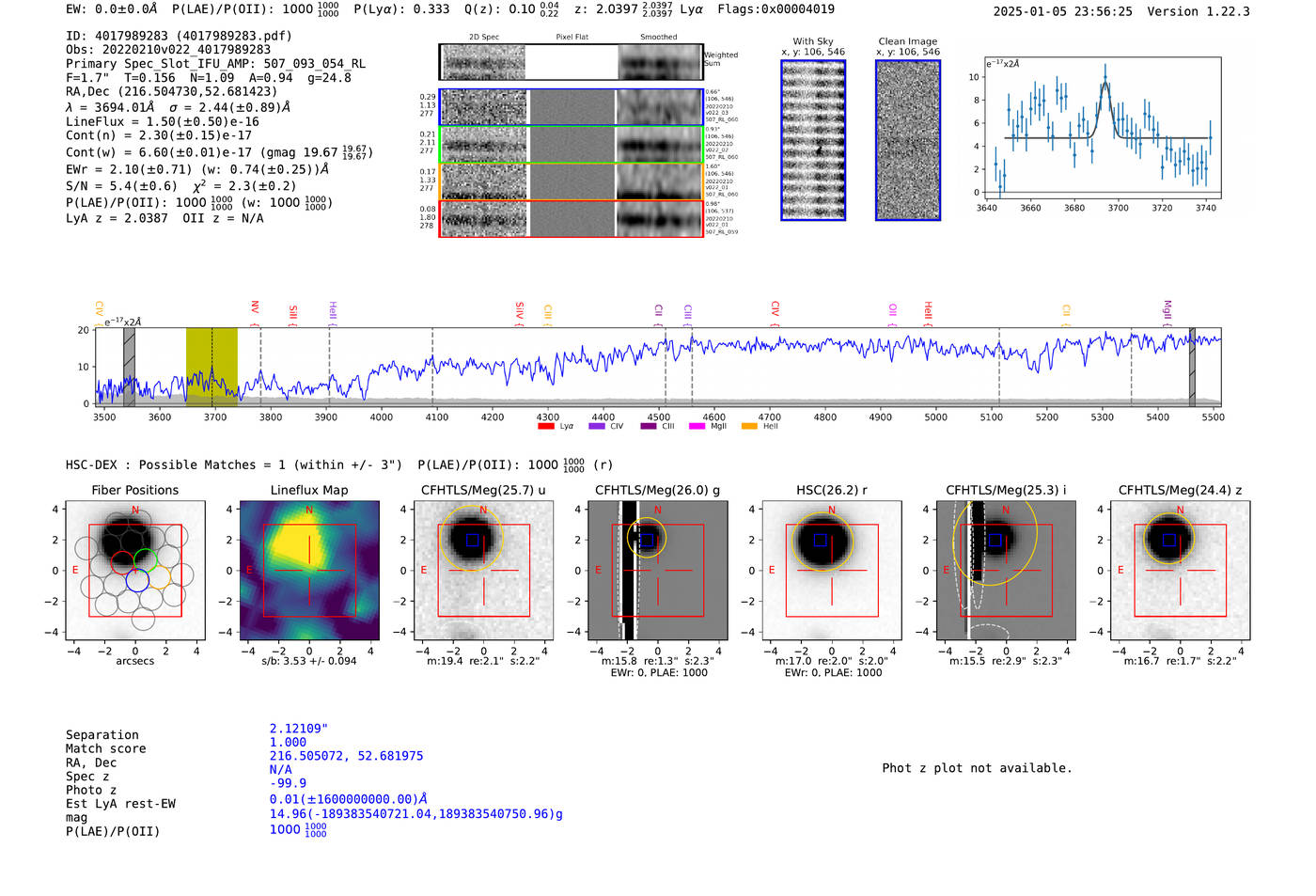Click the match coordinates "216.505072, 52.681975"
Image resolution: width=1316 pixels, height=896 pixels.
pyautogui.click(x=347, y=756)
